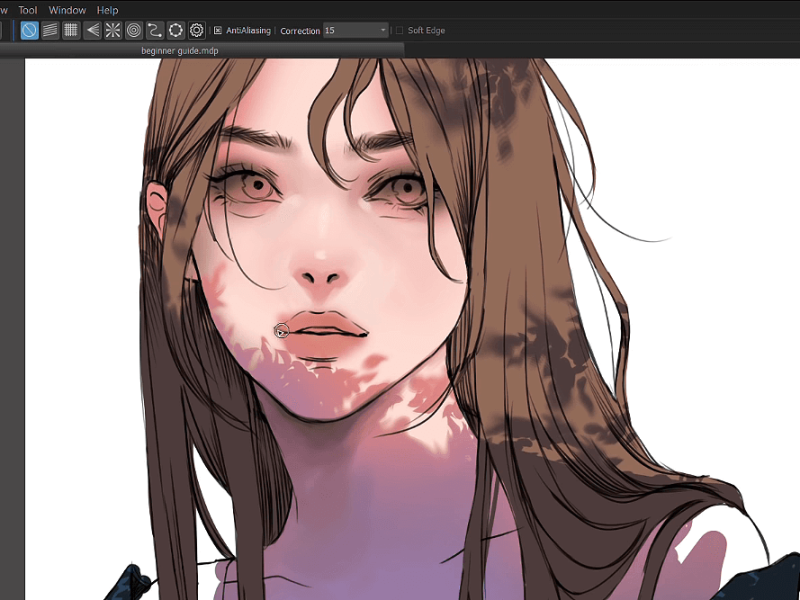Turn snap off with the Snap Off icon
Viewport: 800px width, 600px height.
pos(29,30)
